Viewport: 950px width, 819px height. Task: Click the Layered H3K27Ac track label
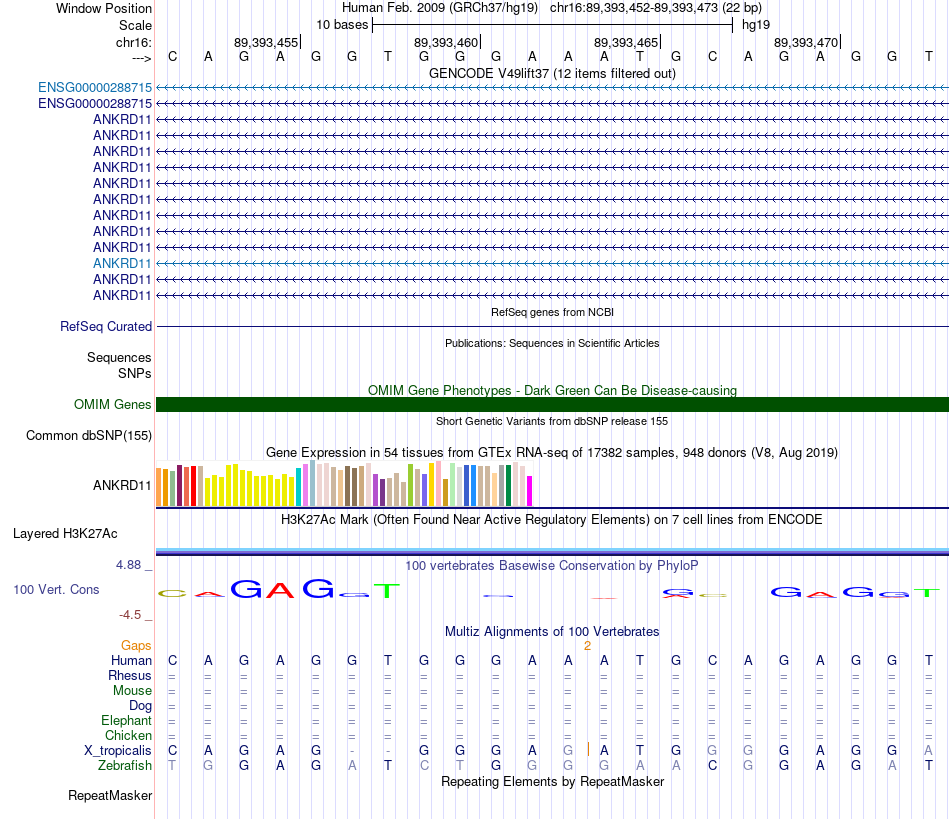[x=65, y=534]
